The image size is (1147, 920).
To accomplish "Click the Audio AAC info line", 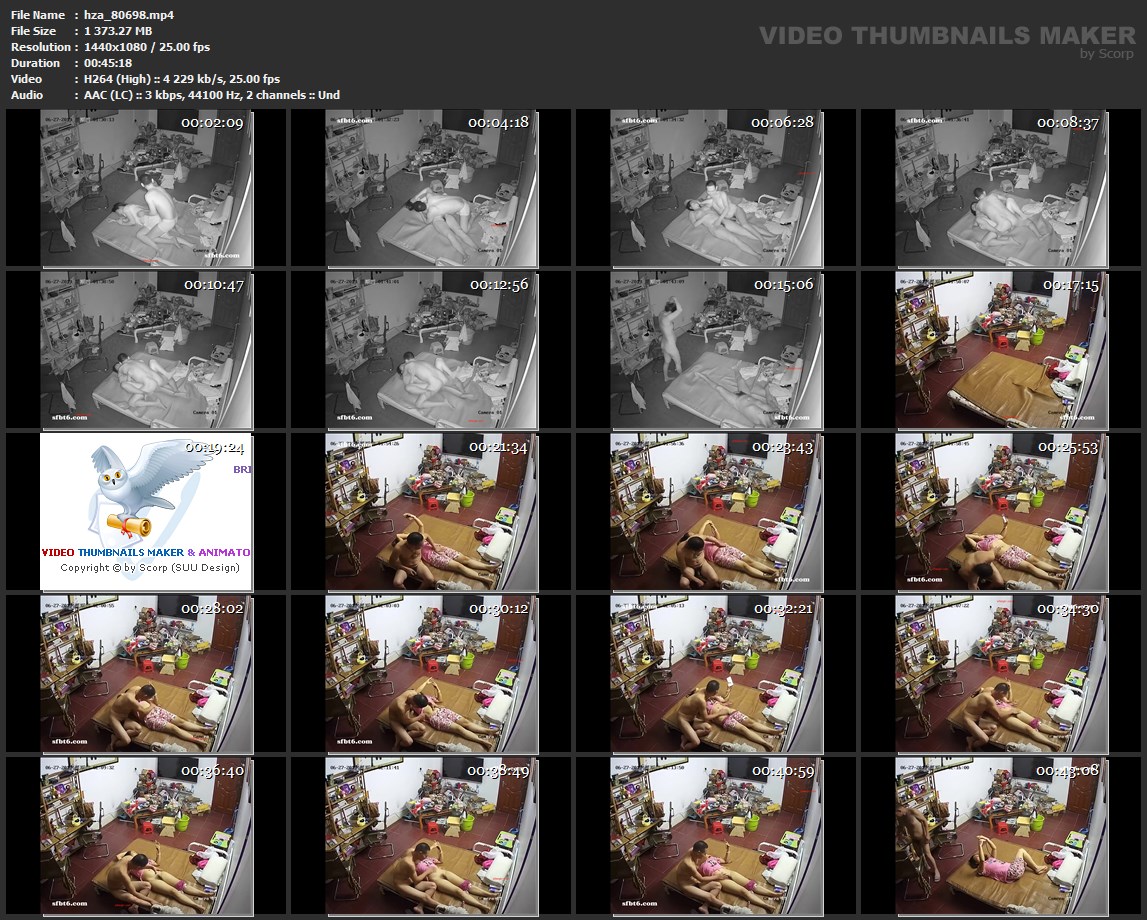I will click(x=207, y=95).
